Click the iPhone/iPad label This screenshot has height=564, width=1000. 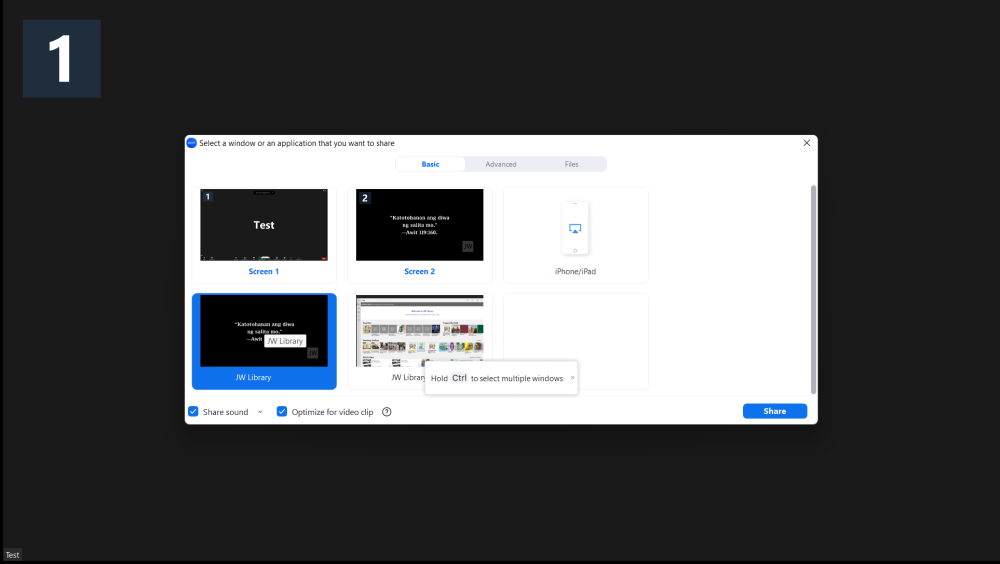pos(575,271)
